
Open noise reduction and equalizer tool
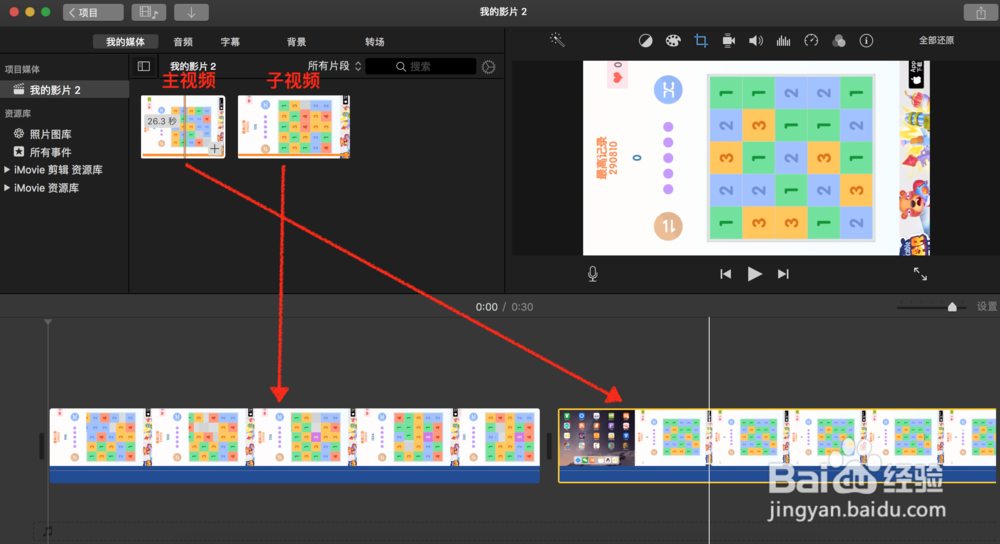(783, 41)
